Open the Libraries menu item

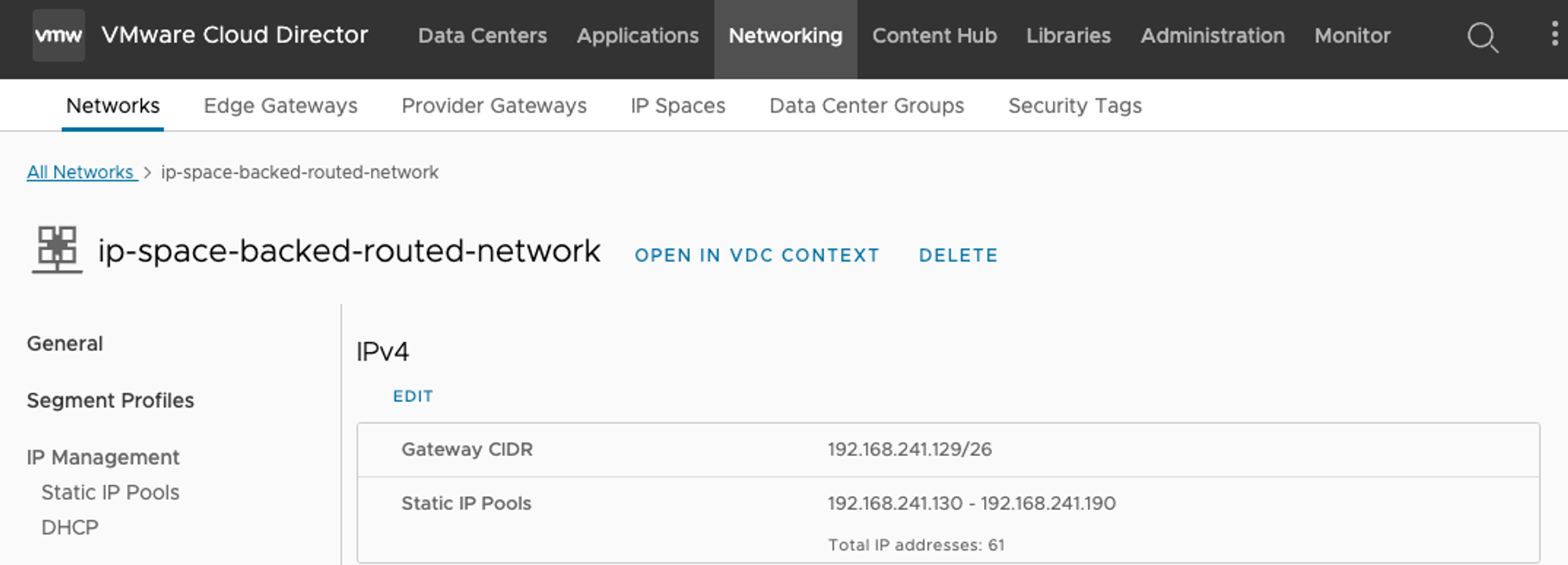1068,36
